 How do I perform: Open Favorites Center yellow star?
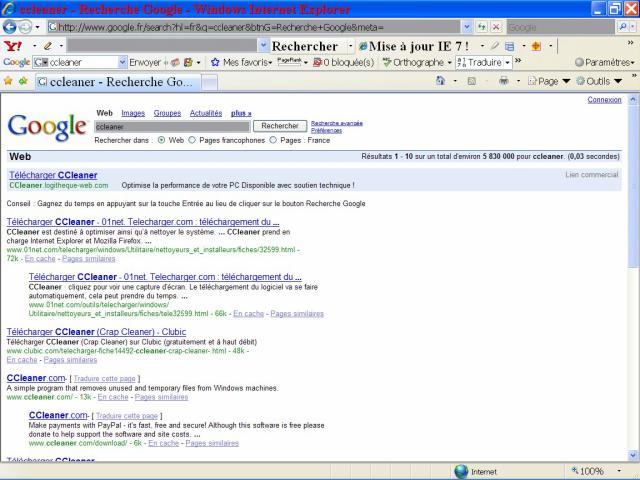[8, 81]
